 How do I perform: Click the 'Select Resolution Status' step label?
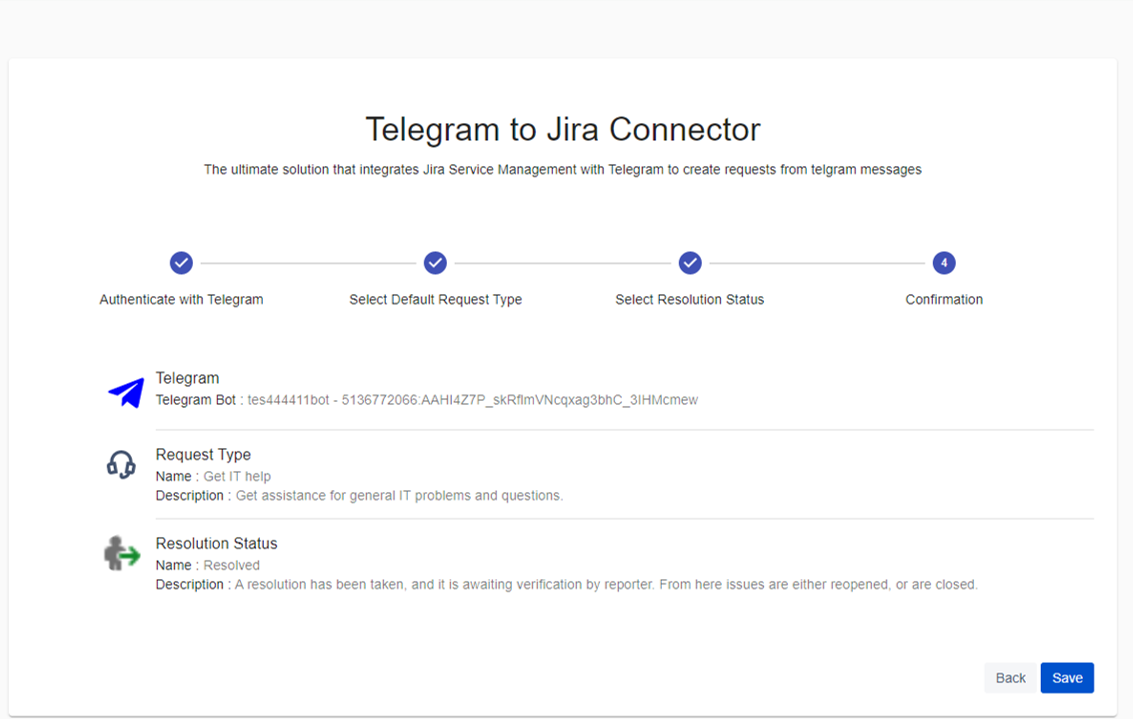coord(689,299)
